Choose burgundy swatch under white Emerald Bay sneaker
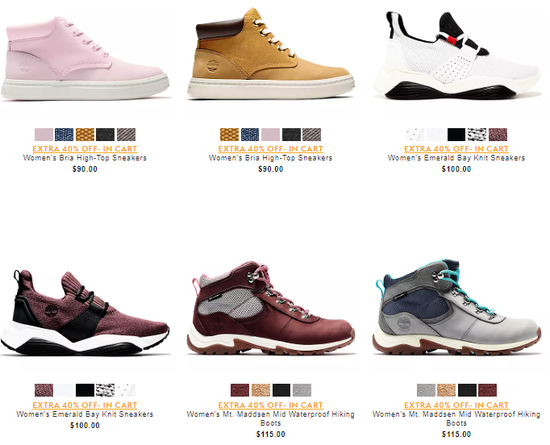550x445 pixels. point(498,135)
